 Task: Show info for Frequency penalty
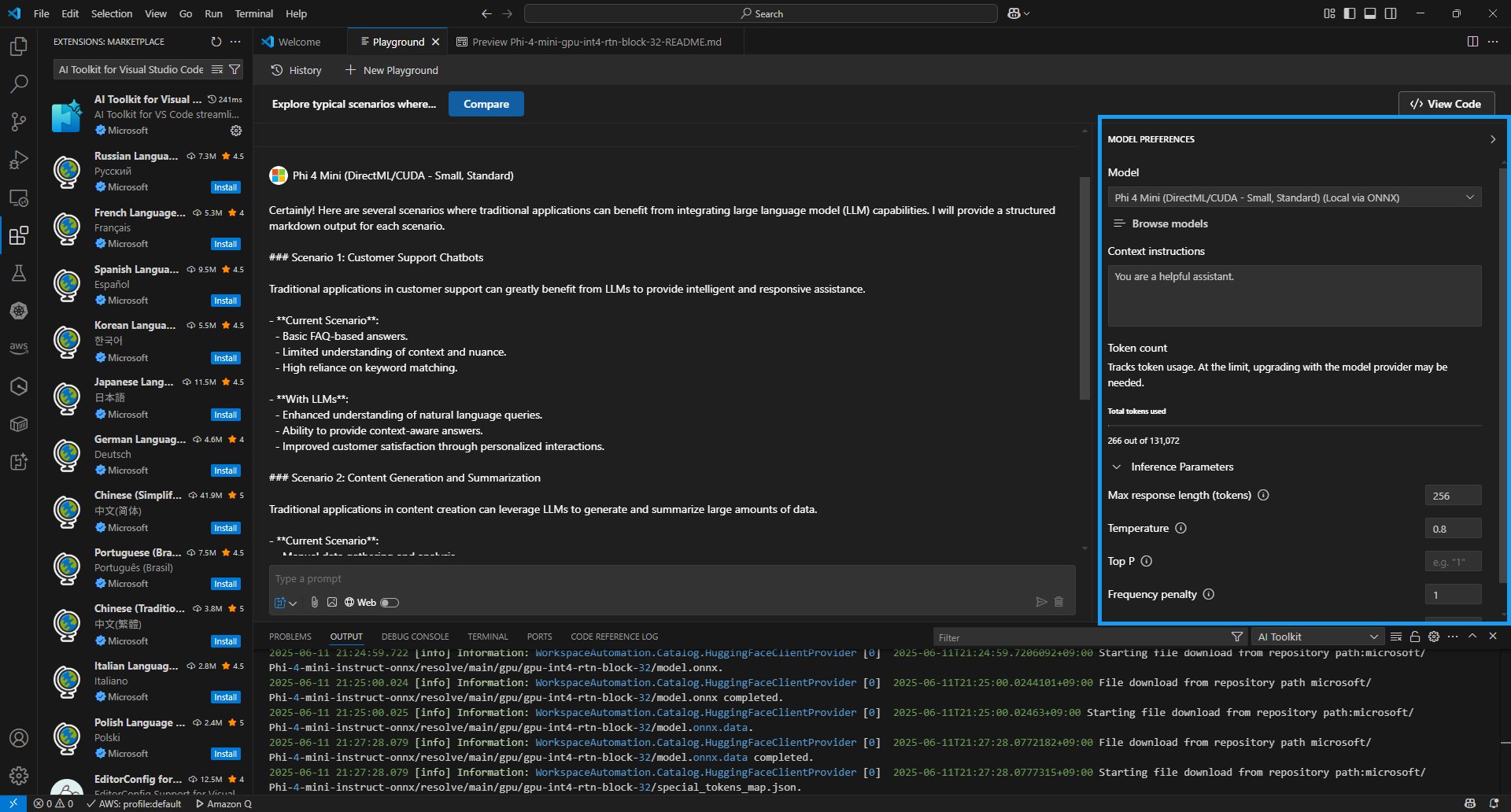(1209, 594)
